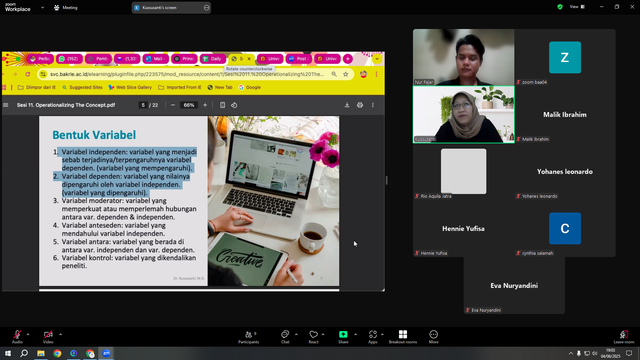Select the Rio Aquila Jatra participant tile

click(x=464, y=171)
